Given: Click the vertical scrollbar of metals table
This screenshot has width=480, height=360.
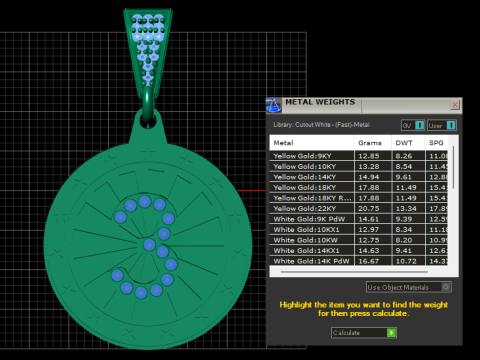Looking at the screenshot, I should pos(453,167).
